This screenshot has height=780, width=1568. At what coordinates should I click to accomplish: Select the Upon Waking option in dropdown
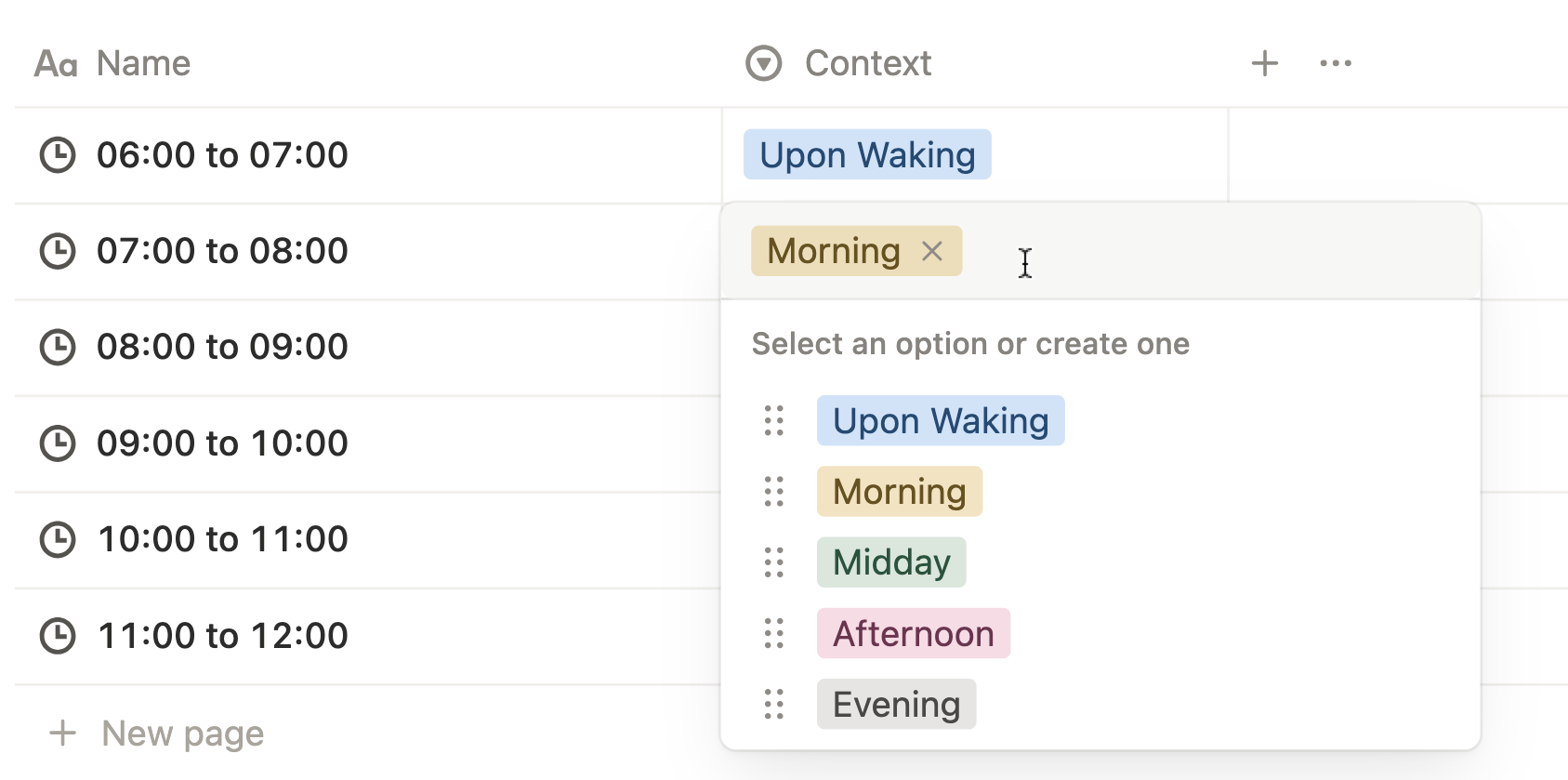pos(940,421)
